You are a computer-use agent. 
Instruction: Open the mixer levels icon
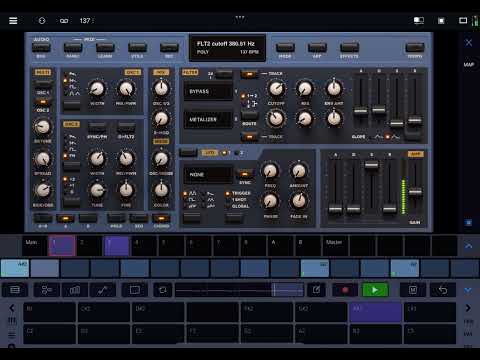tap(75, 290)
